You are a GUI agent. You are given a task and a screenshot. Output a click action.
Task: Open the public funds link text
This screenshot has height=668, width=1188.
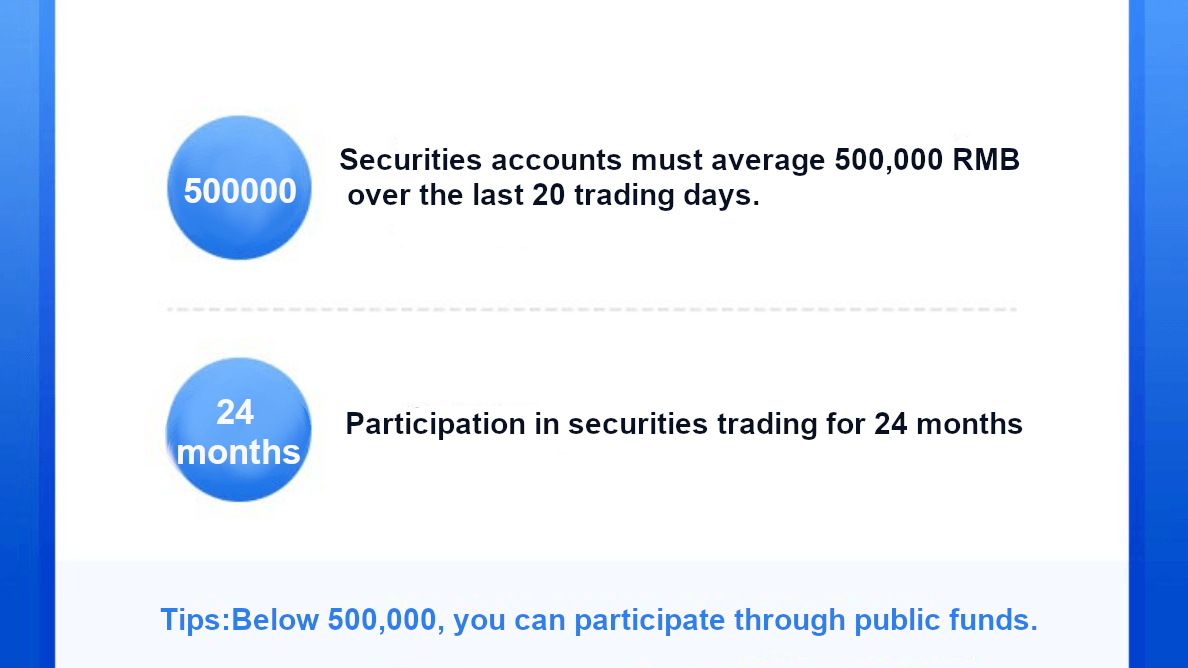946,620
